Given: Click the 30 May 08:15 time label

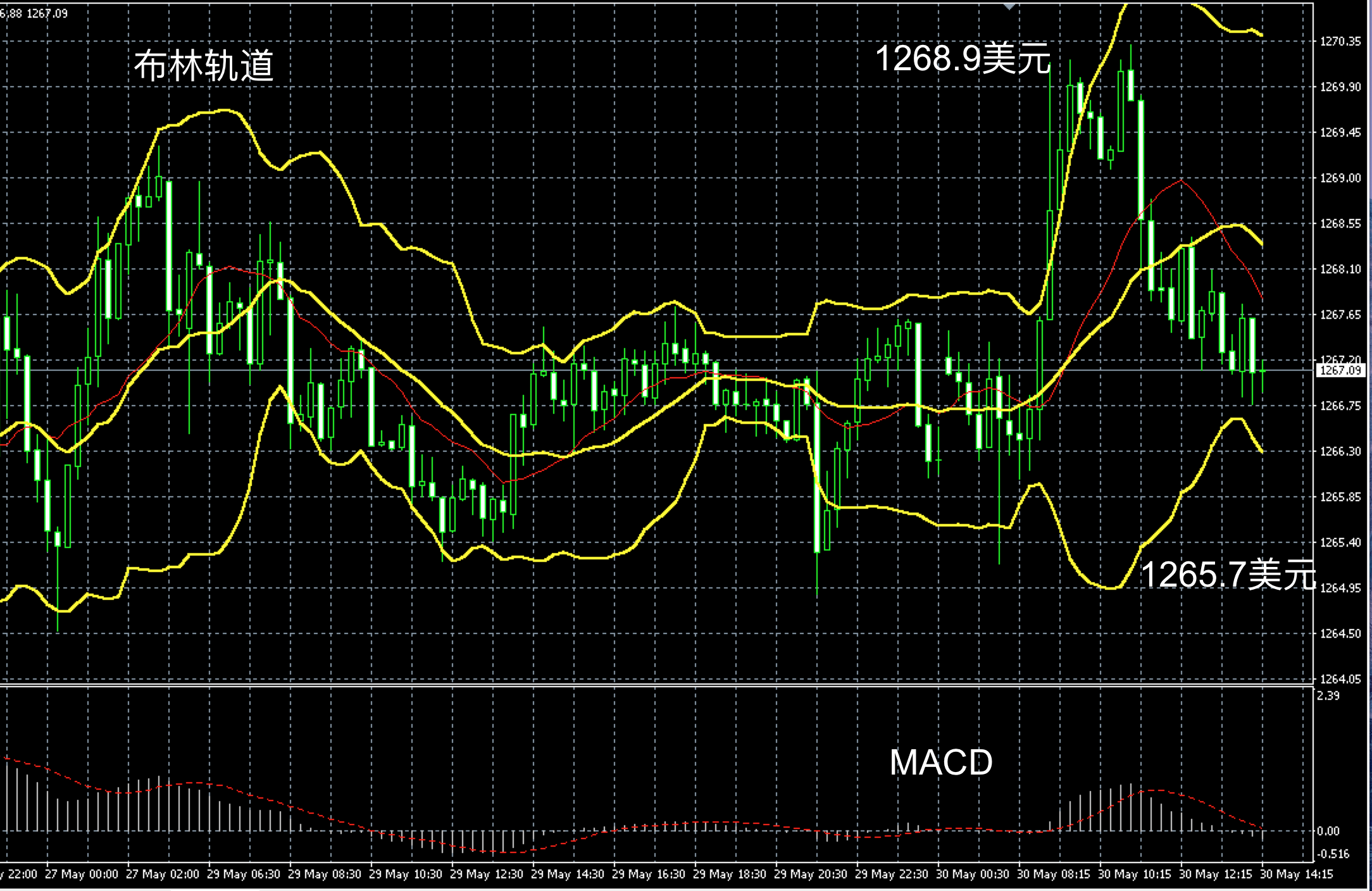Looking at the screenshot, I should (x=1054, y=874).
